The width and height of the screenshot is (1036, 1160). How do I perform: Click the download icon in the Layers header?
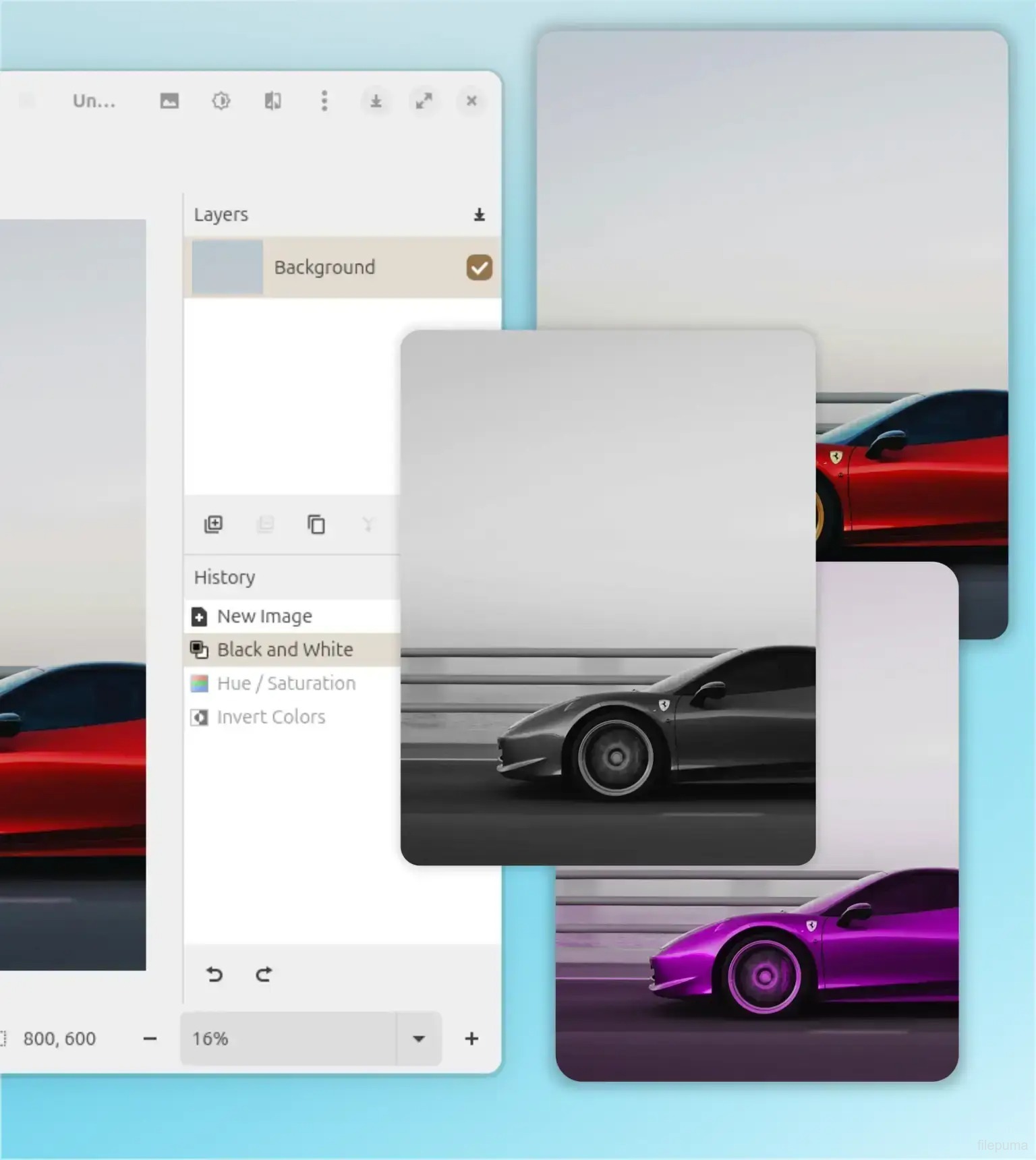479,214
